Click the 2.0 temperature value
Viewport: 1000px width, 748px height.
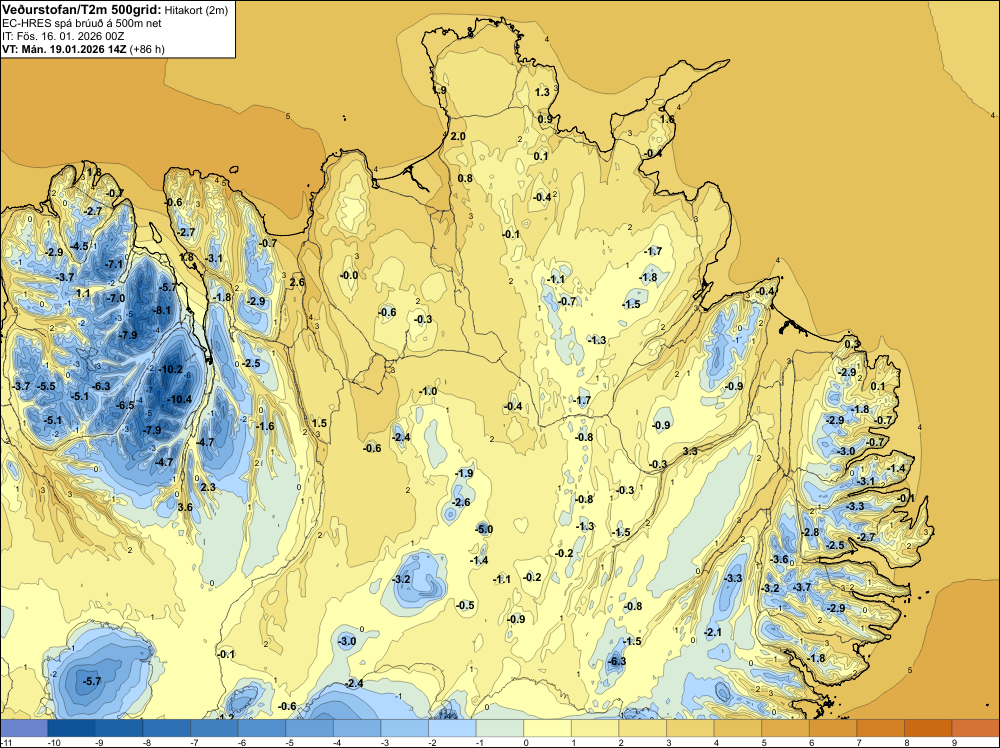tap(458, 136)
